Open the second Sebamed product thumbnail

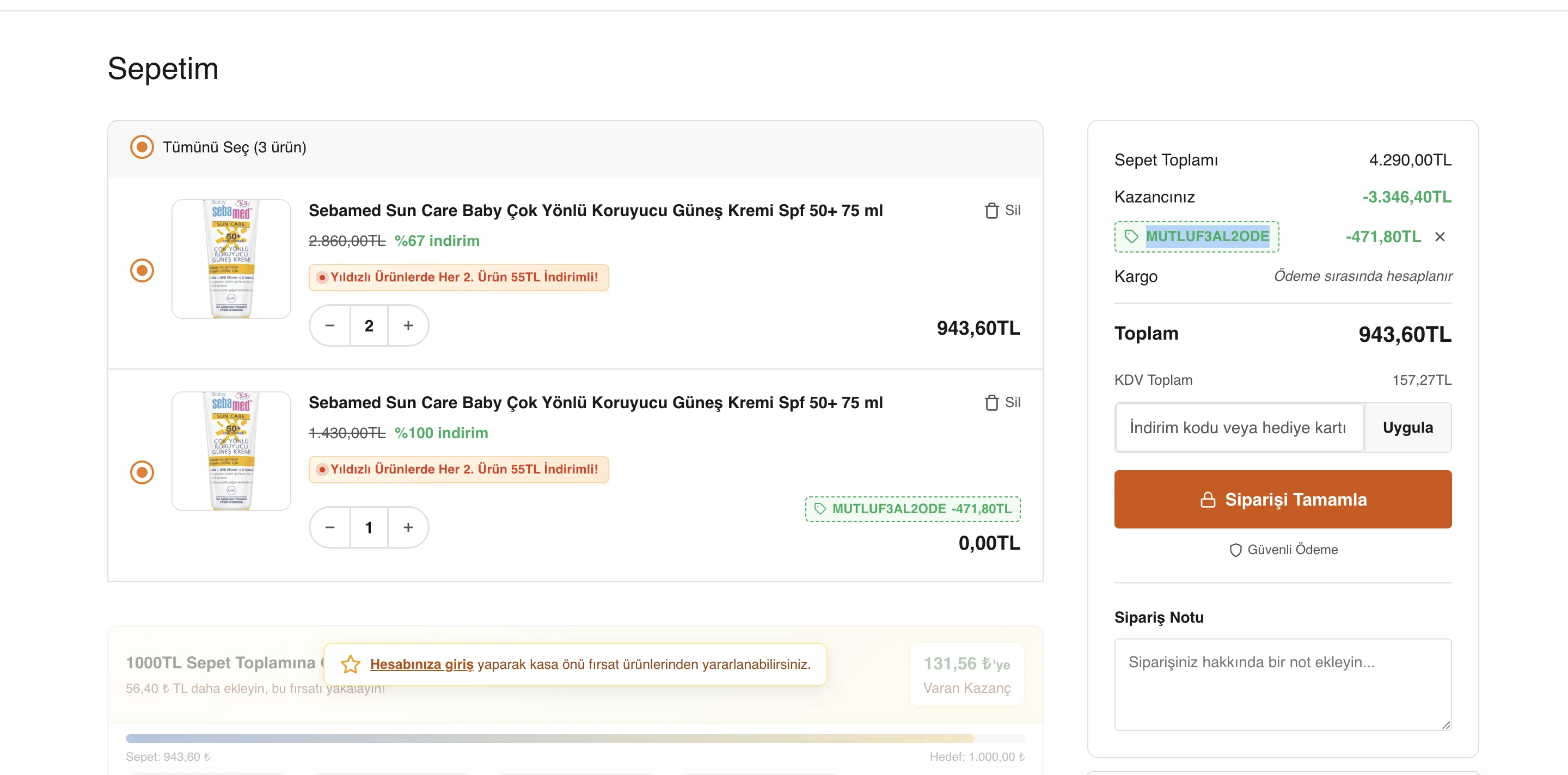coord(231,451)
